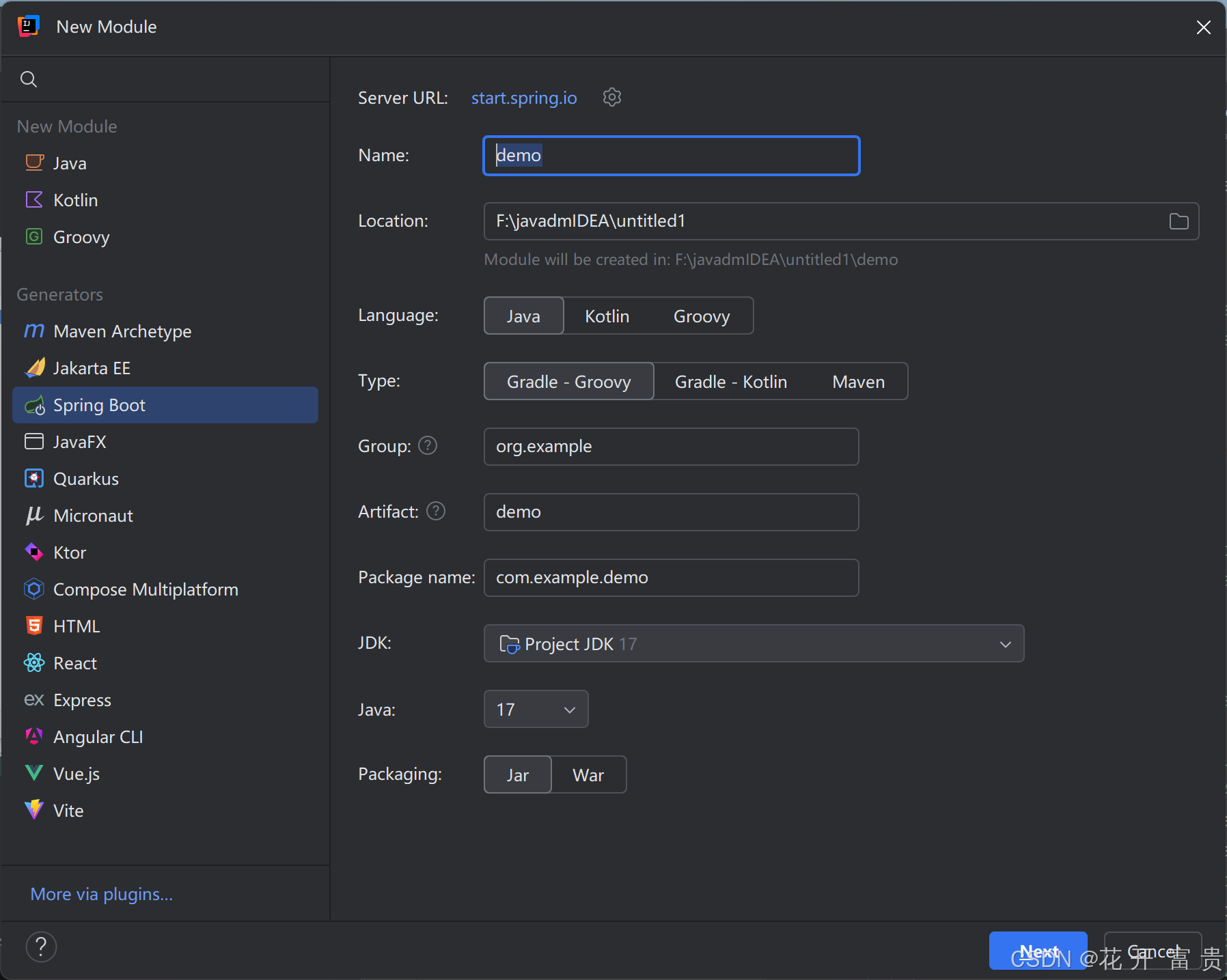Image resolution: width=1227 pixels, height=980 pixels.
Task: Click the Compose Multiplatform hexagon icon
Action: [34, 589]
